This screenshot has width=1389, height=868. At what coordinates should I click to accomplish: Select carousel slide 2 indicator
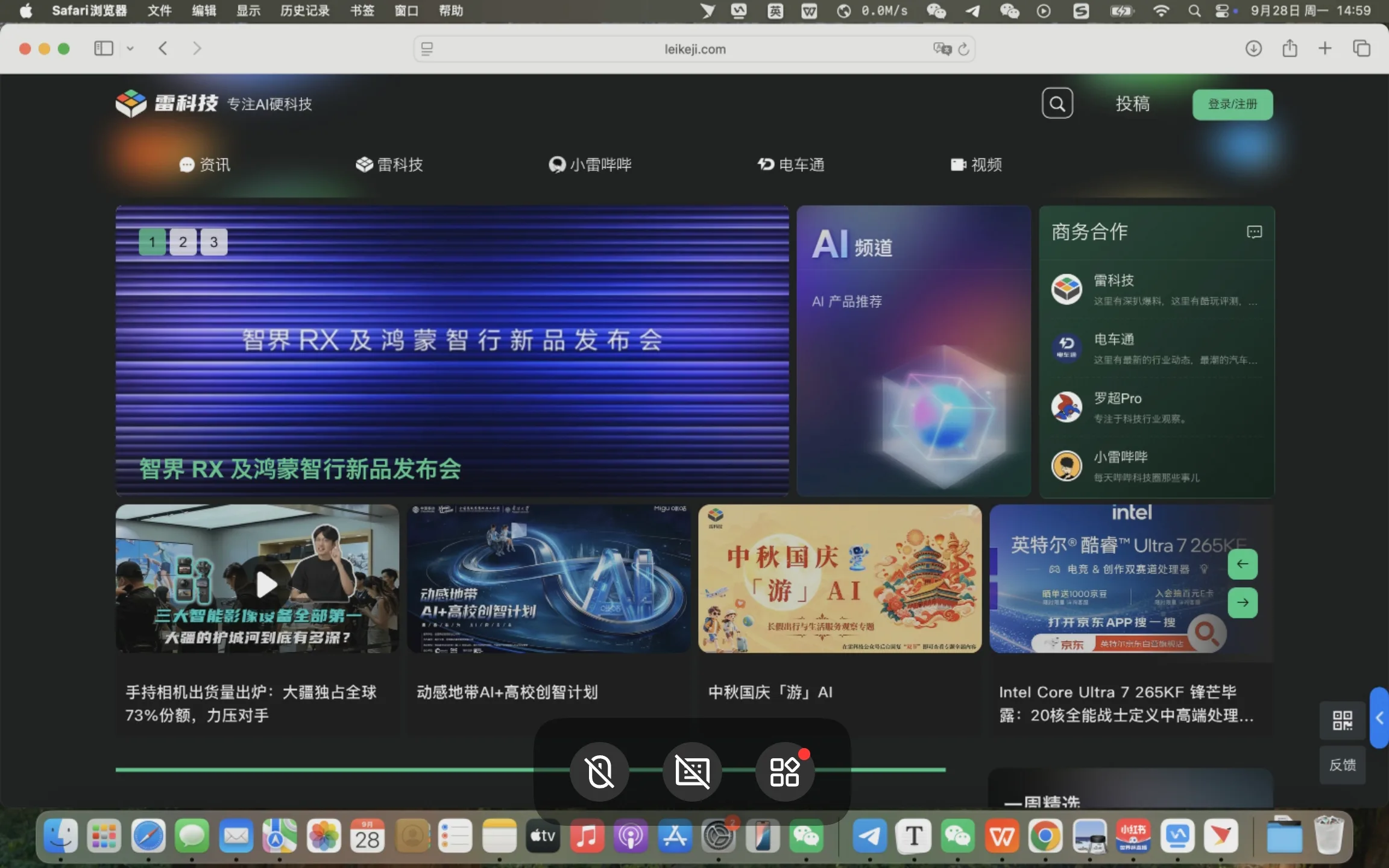tap(183, 242)
